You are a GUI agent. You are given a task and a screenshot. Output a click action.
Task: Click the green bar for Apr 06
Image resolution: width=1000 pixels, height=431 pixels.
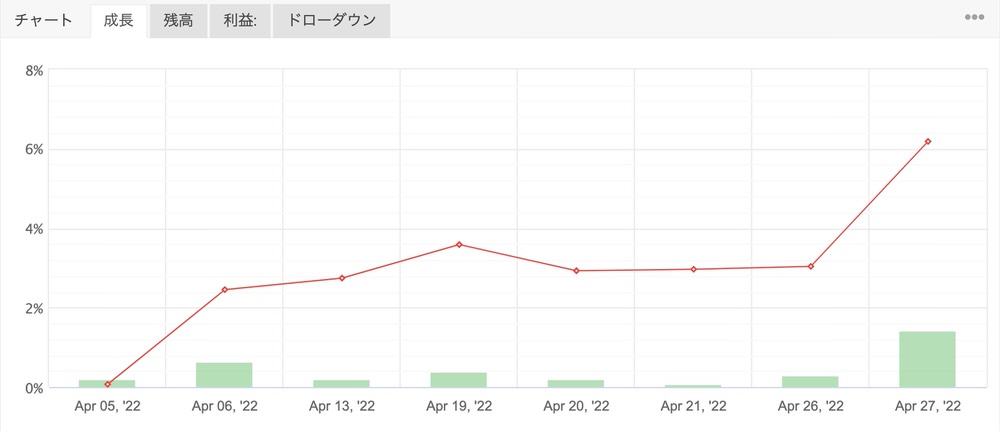[x=224, y=375]
